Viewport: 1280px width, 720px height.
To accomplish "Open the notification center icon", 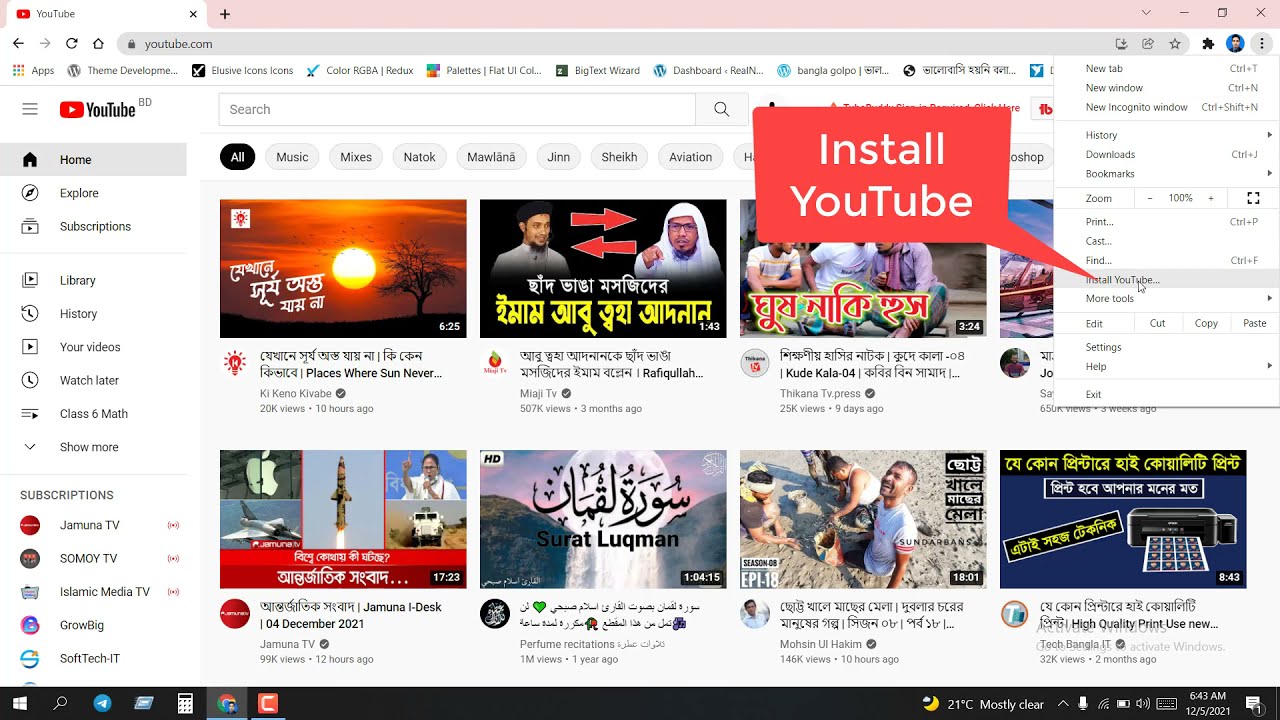I will 1253,703.
